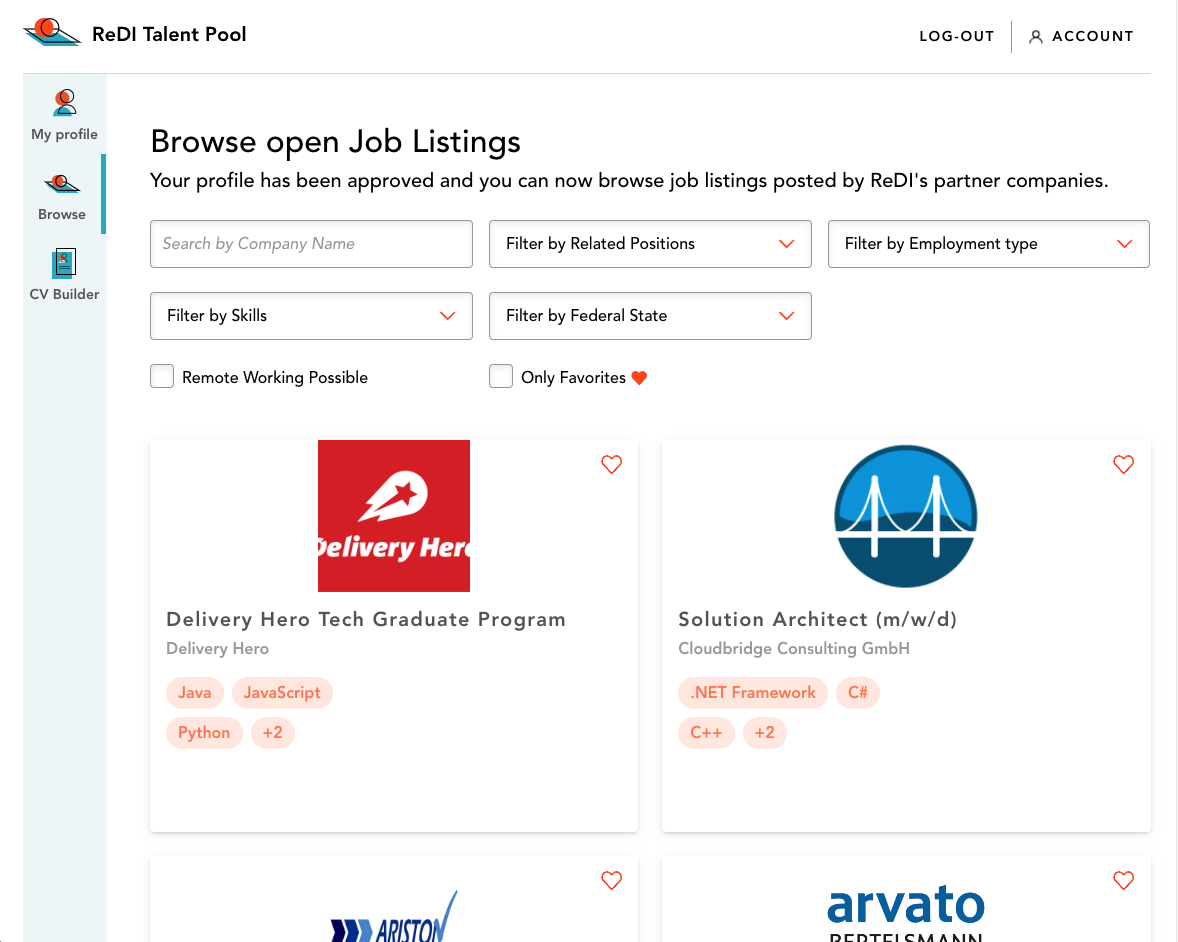The width and height of the screenshot is (1178, 942).
Task: Favorite the Solution Architect listing heart
Action: pos(1123,464)
